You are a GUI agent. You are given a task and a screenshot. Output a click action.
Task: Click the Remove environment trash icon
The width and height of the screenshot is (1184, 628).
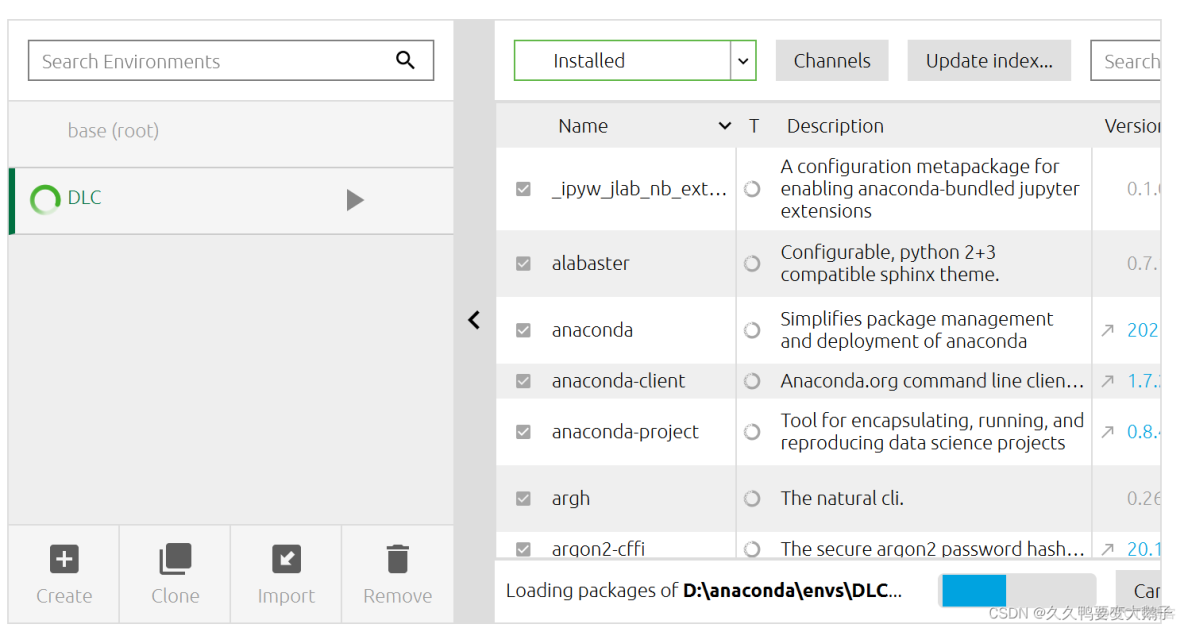click(397, 559)
